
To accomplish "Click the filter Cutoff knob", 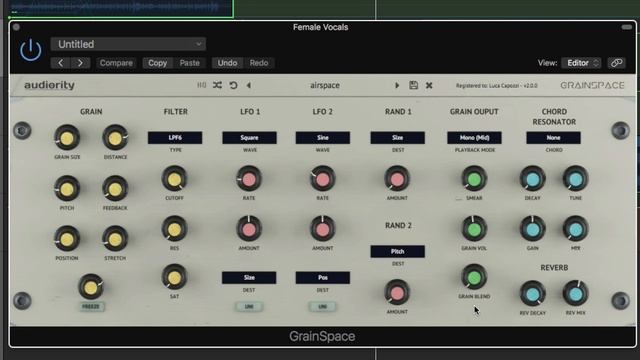I will click(174, 179).
